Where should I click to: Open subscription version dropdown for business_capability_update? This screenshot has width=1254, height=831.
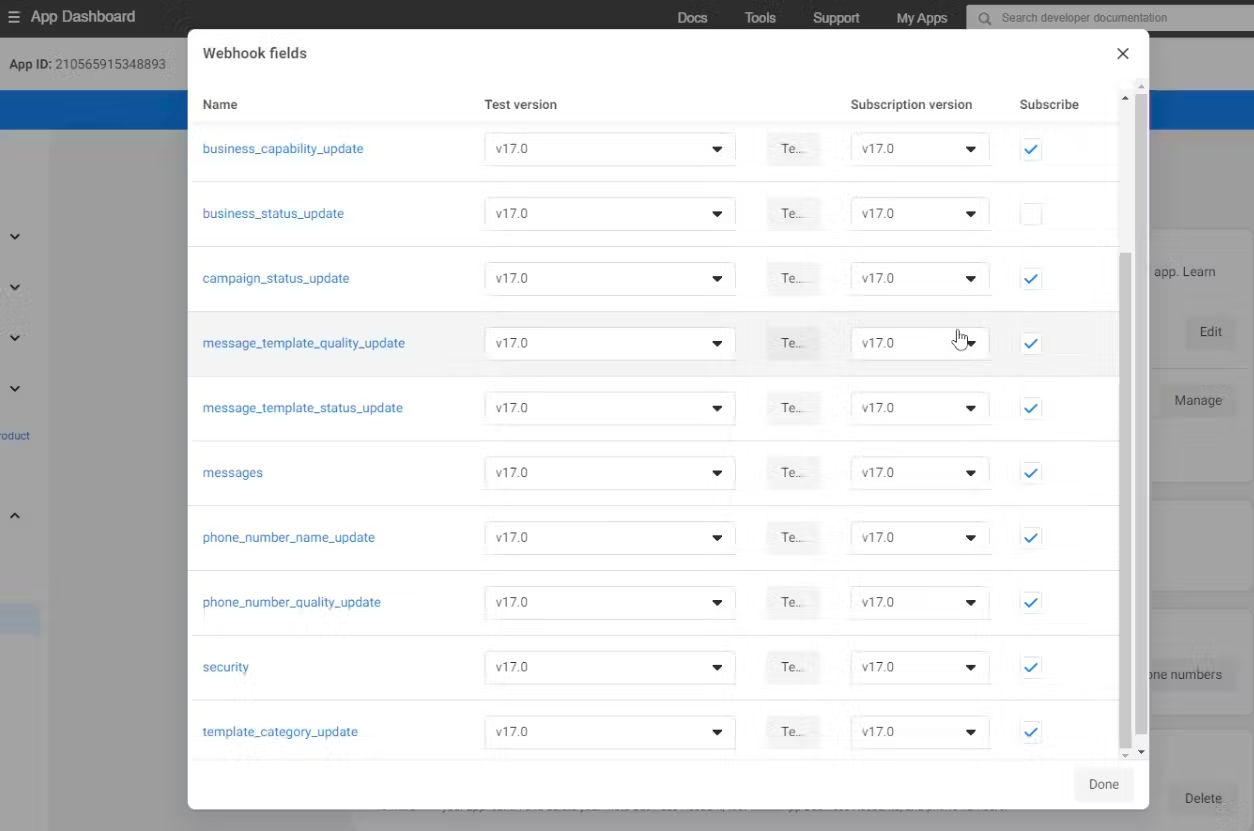[920, 149]
